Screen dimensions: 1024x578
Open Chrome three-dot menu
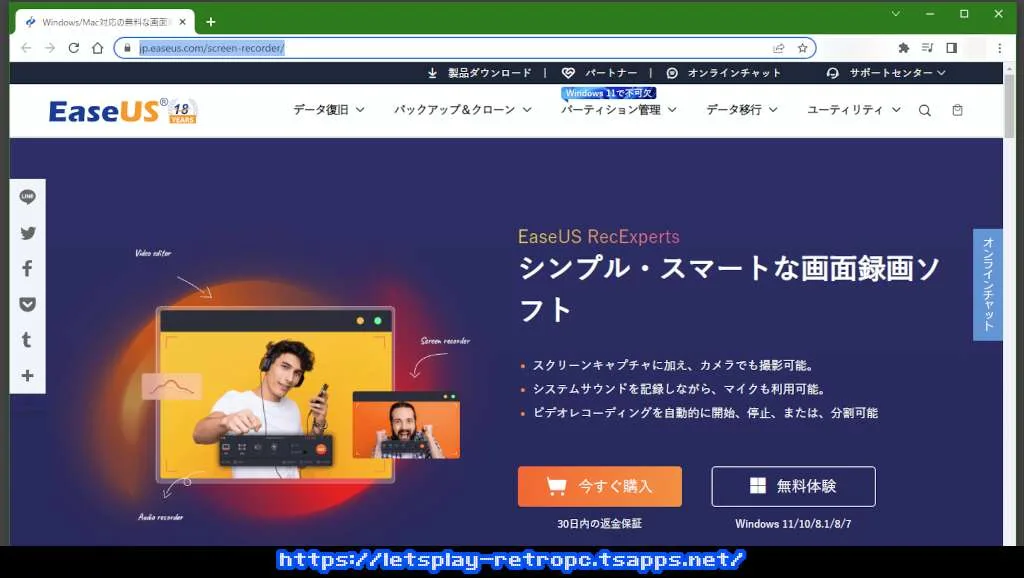[x=999, y=48]
